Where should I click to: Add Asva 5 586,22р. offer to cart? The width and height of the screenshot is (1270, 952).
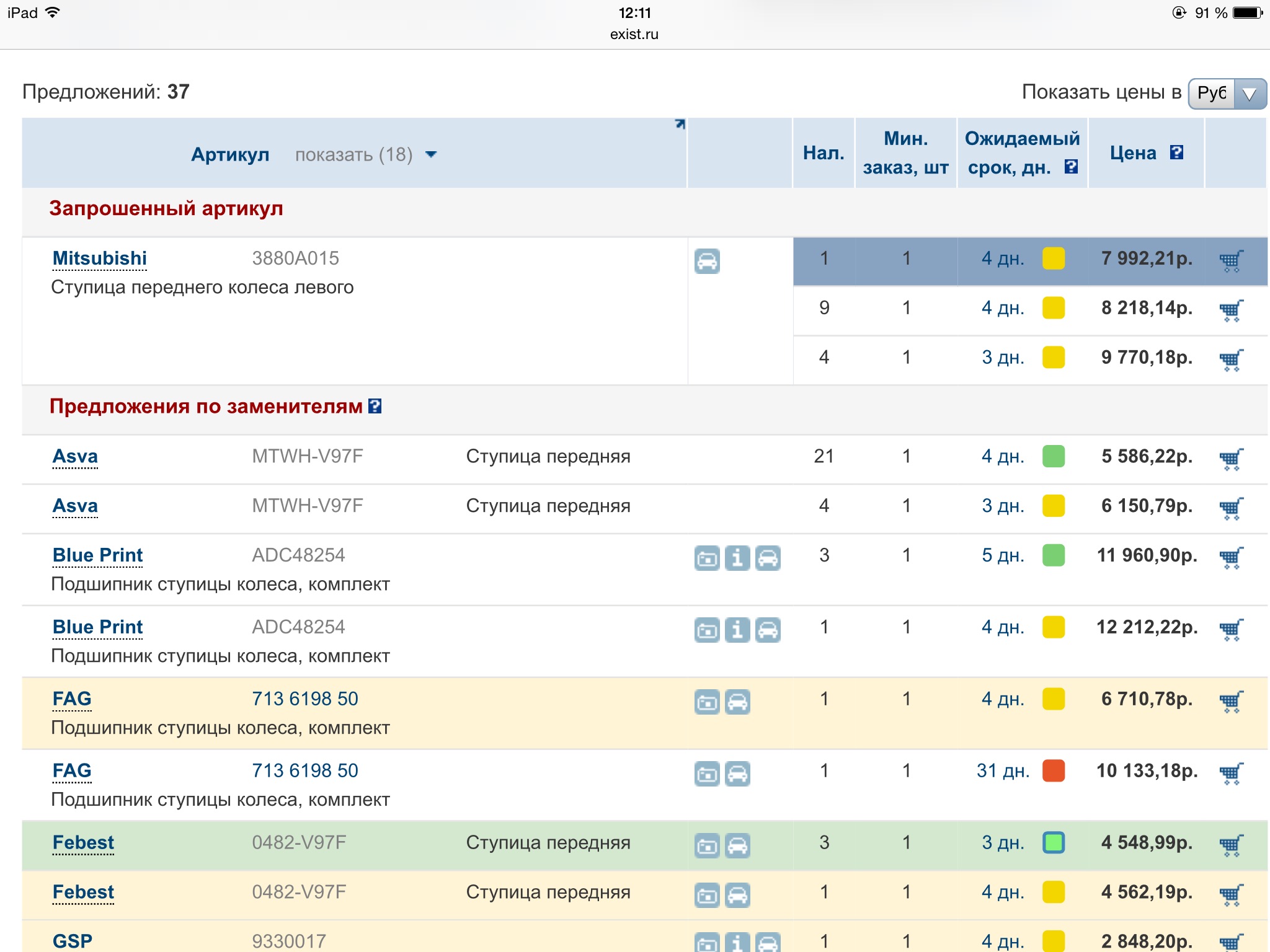[x=1231, y=459]
